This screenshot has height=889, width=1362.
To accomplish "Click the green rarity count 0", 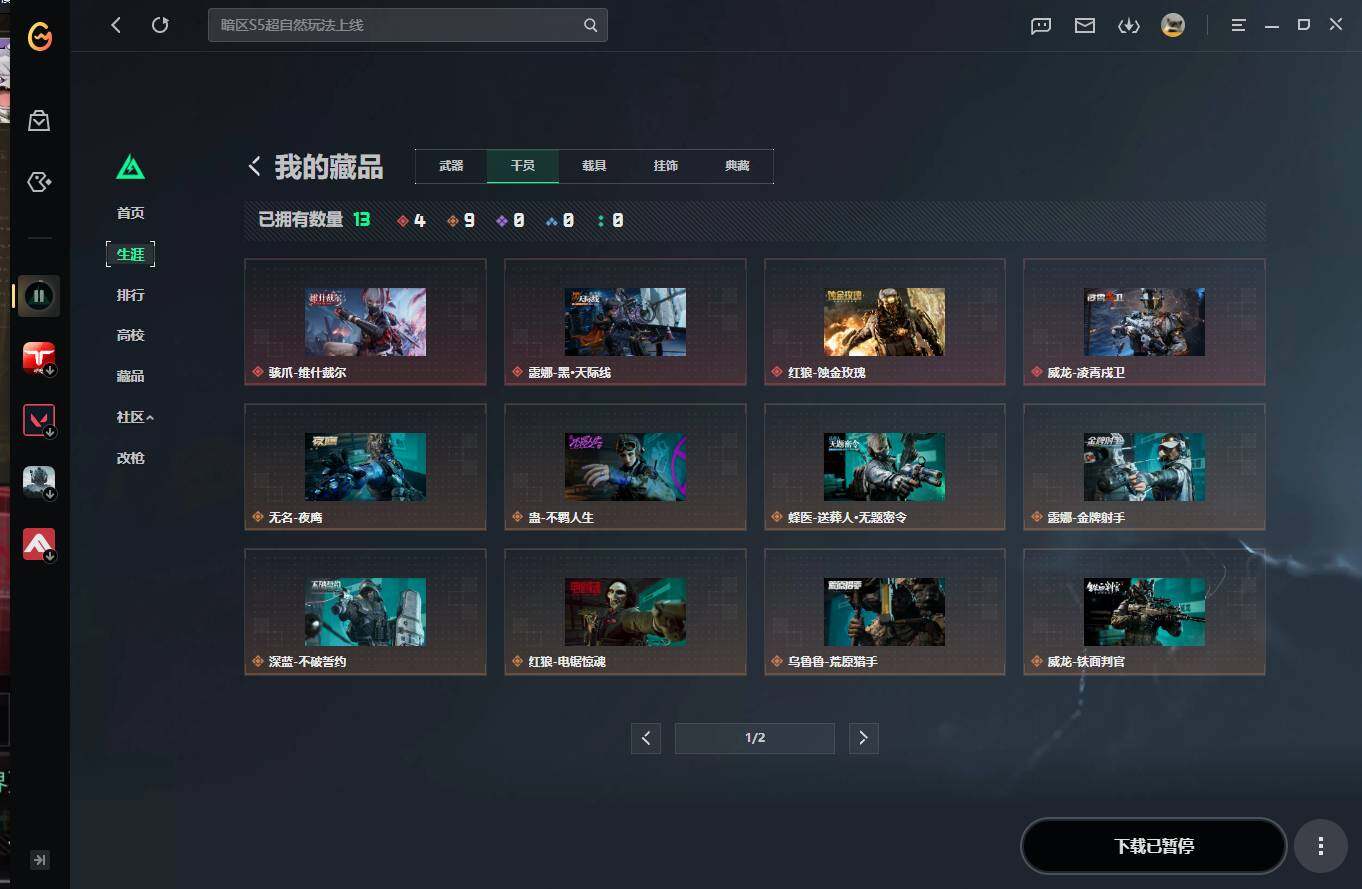I will pyautogui.click(x=610, y=220).
